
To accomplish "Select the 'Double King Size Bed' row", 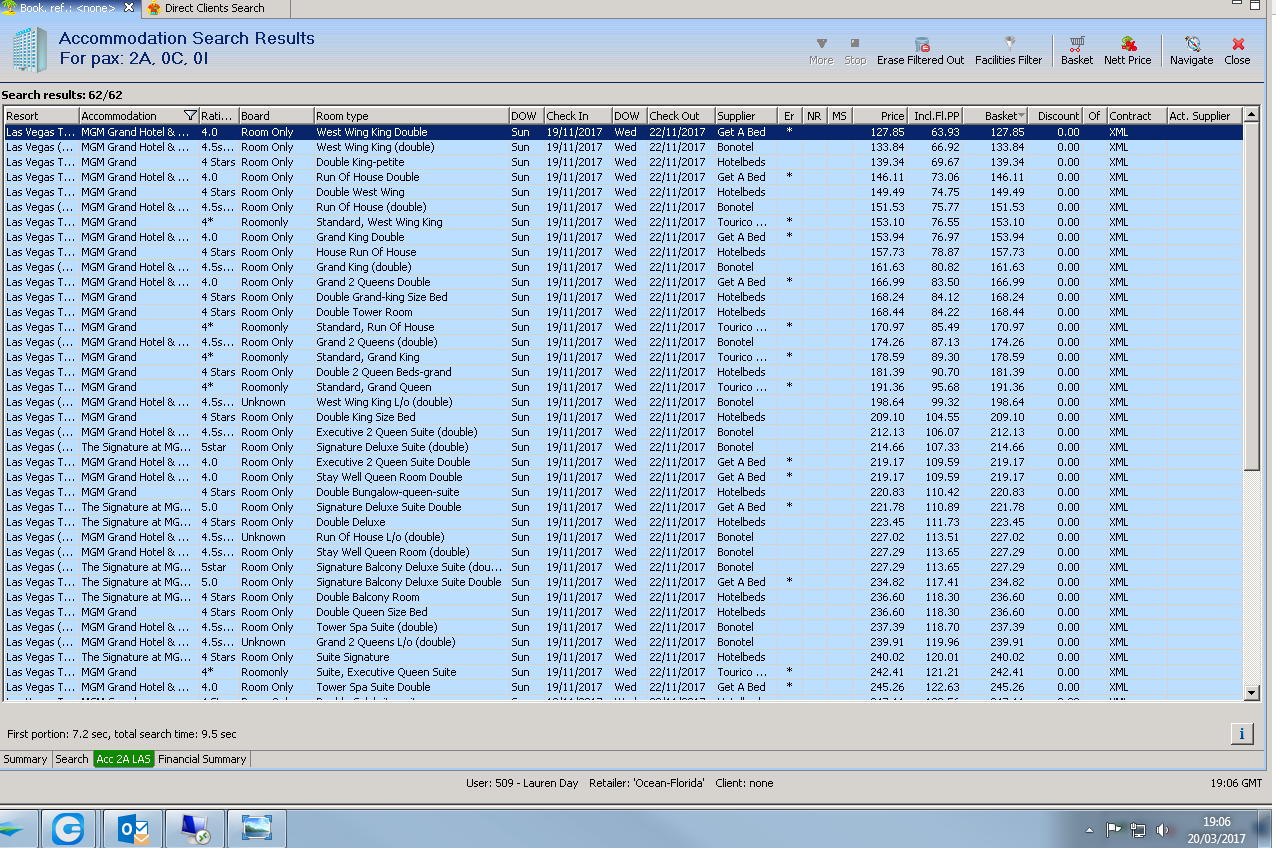I will click(x=622, y=417).
